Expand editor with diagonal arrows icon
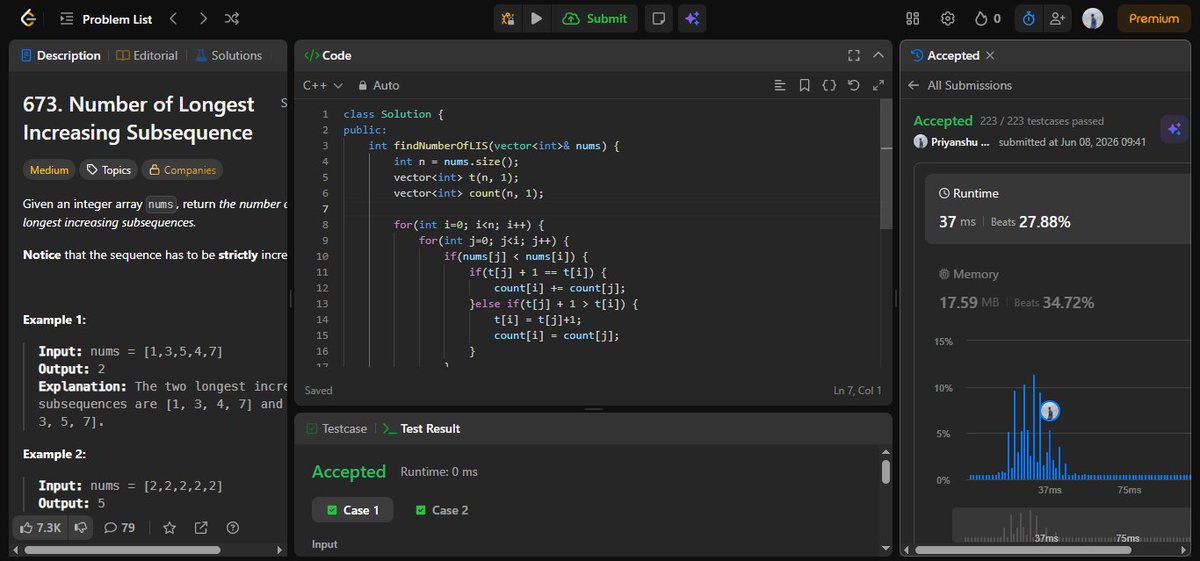 [x=878, y=86]
